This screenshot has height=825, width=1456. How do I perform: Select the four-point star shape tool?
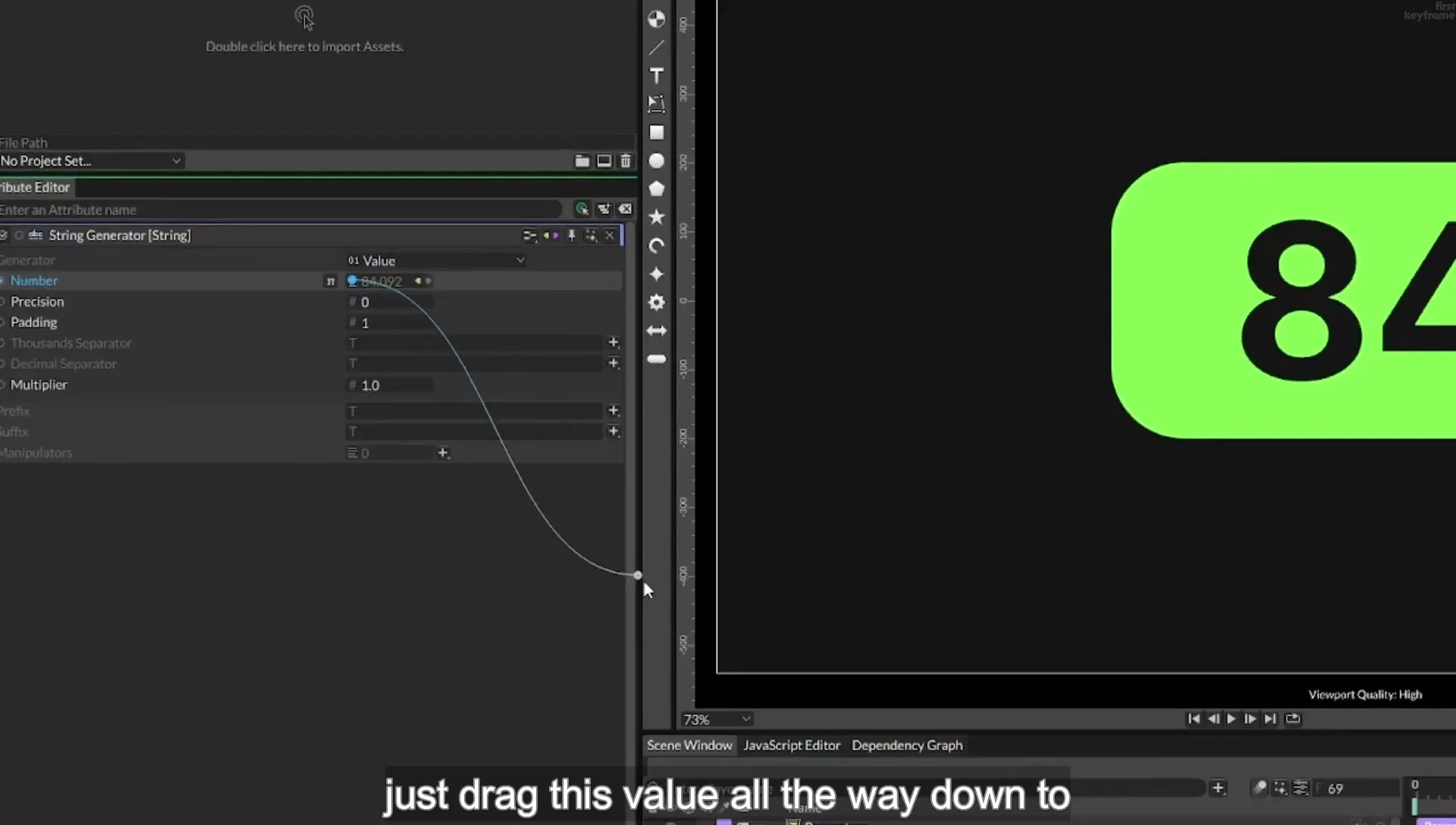point(657,274)
